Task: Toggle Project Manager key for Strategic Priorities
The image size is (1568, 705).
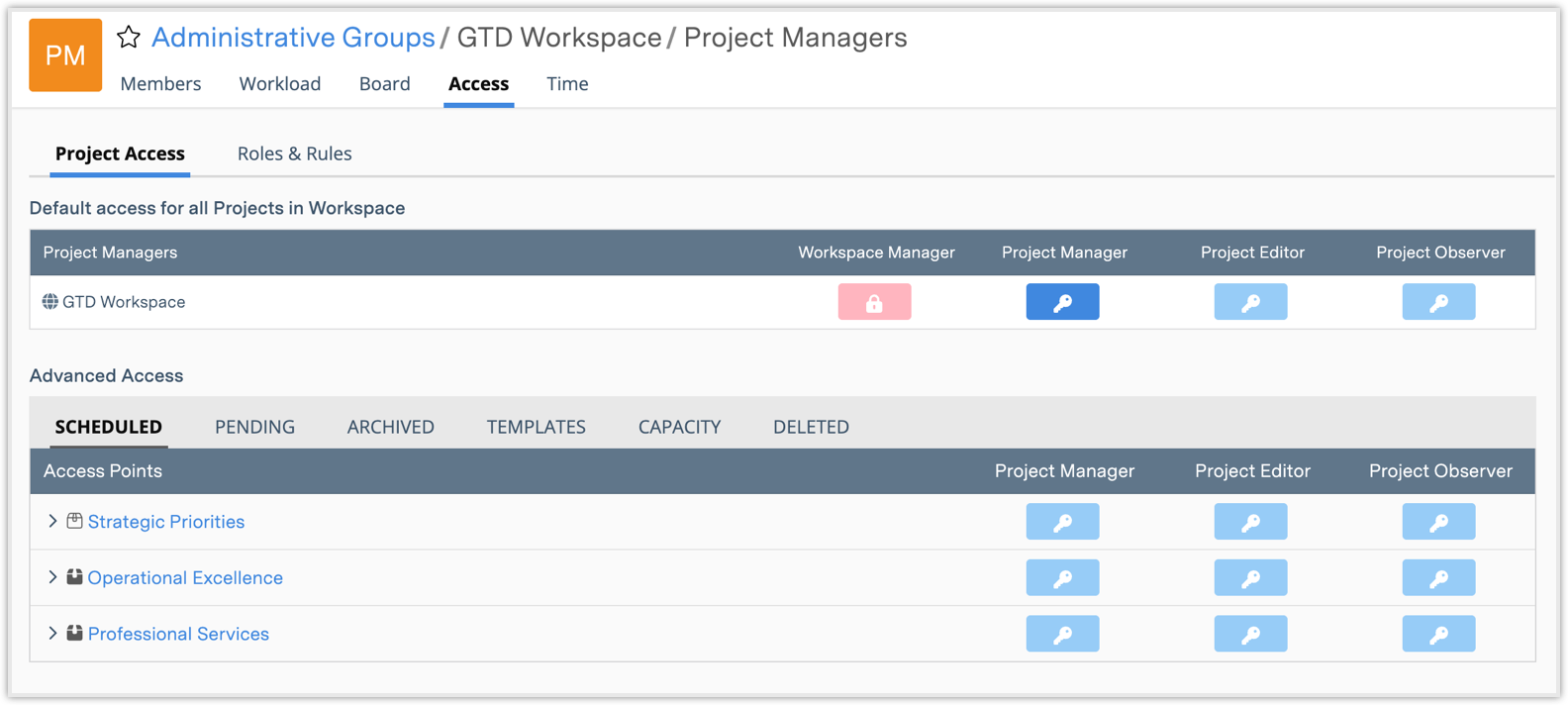Action: click(1062, 522)
